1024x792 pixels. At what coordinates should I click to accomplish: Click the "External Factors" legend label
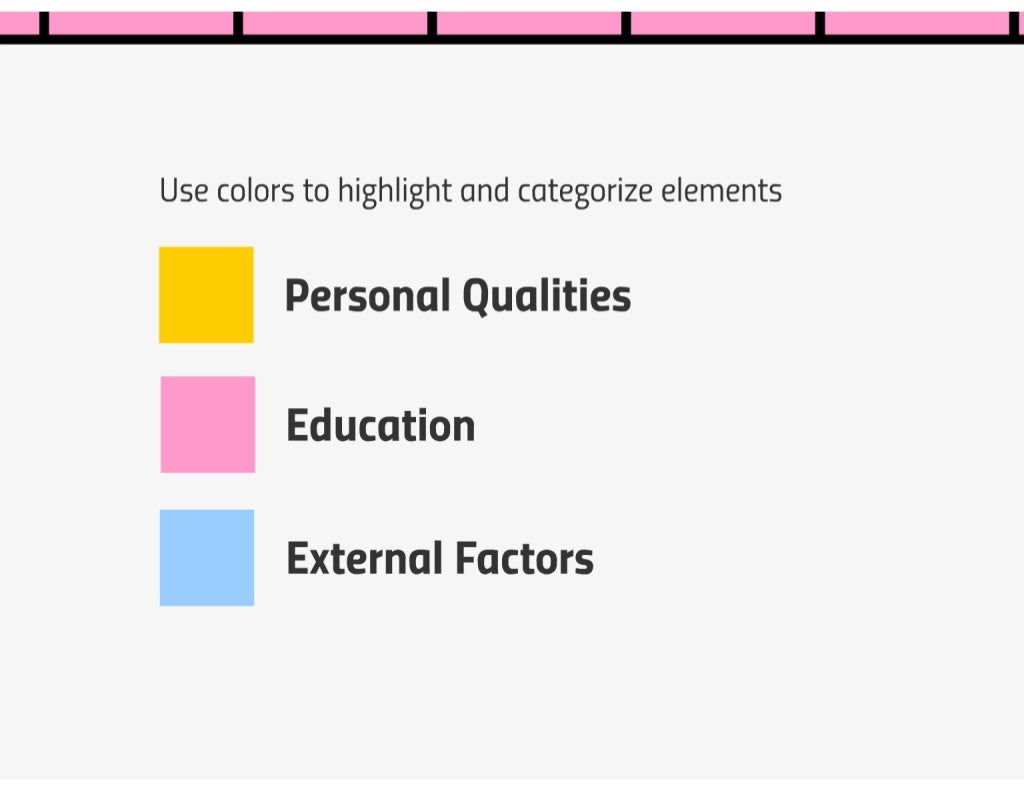[440, 559]
